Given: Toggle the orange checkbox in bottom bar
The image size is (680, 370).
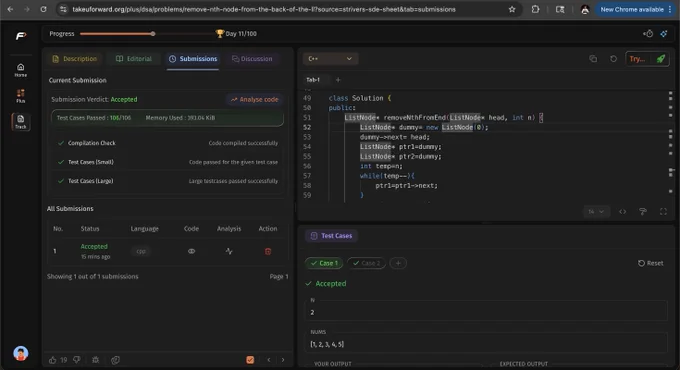Looking at the screenshot, I should click(250, 360).
